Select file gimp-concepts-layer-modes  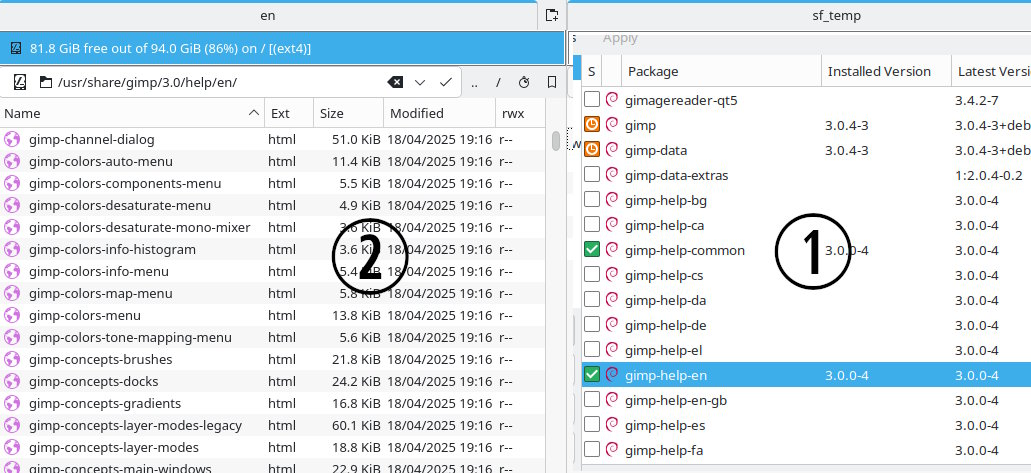coord(114,447)
